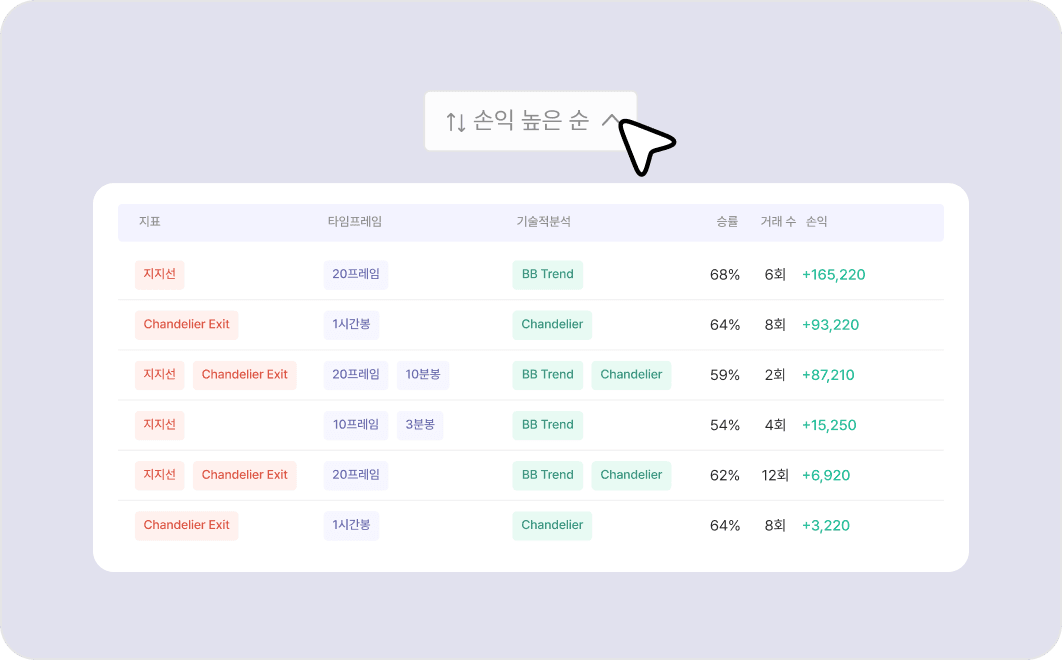Screen dimensions: 1062x660
Task: Click the +93,220 profit value
Action: [830, 325]
